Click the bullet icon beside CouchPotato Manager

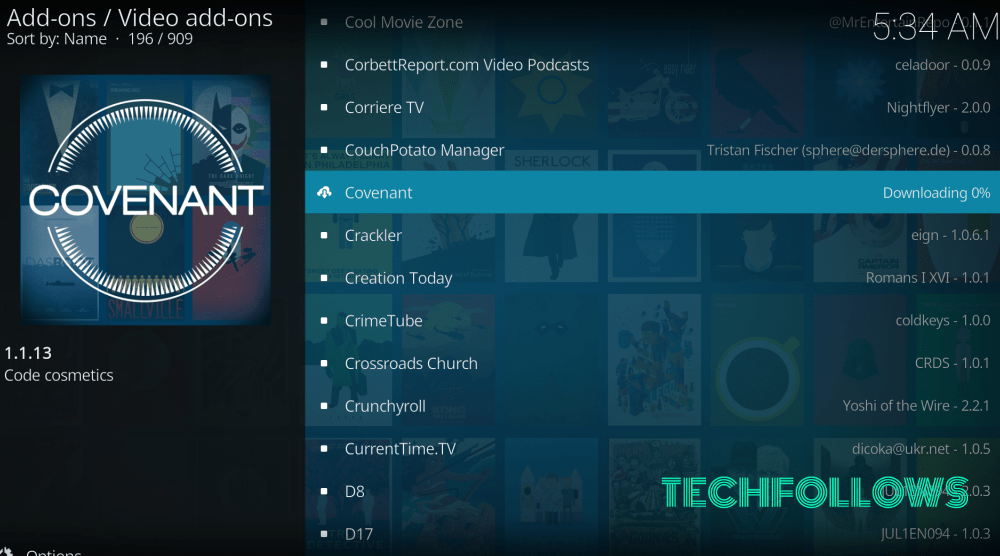tap(324, 150)
